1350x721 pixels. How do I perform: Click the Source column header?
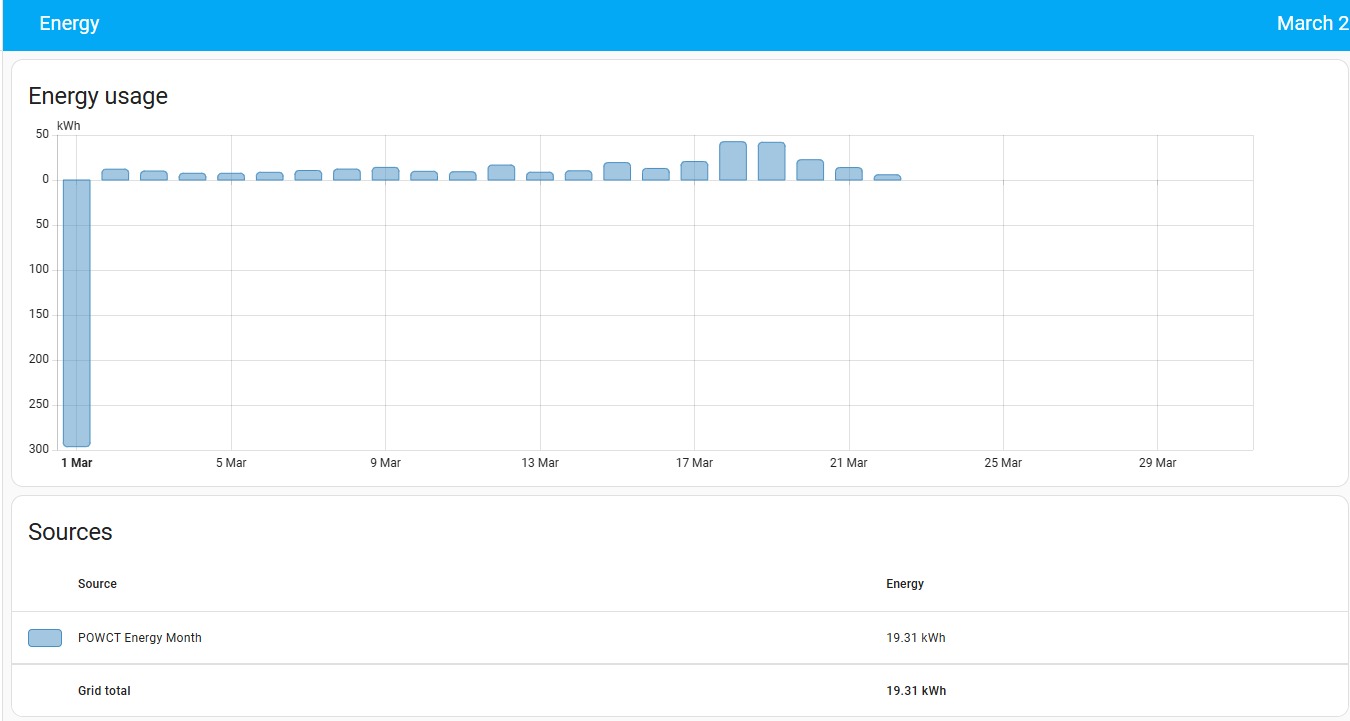click(97, 584)
